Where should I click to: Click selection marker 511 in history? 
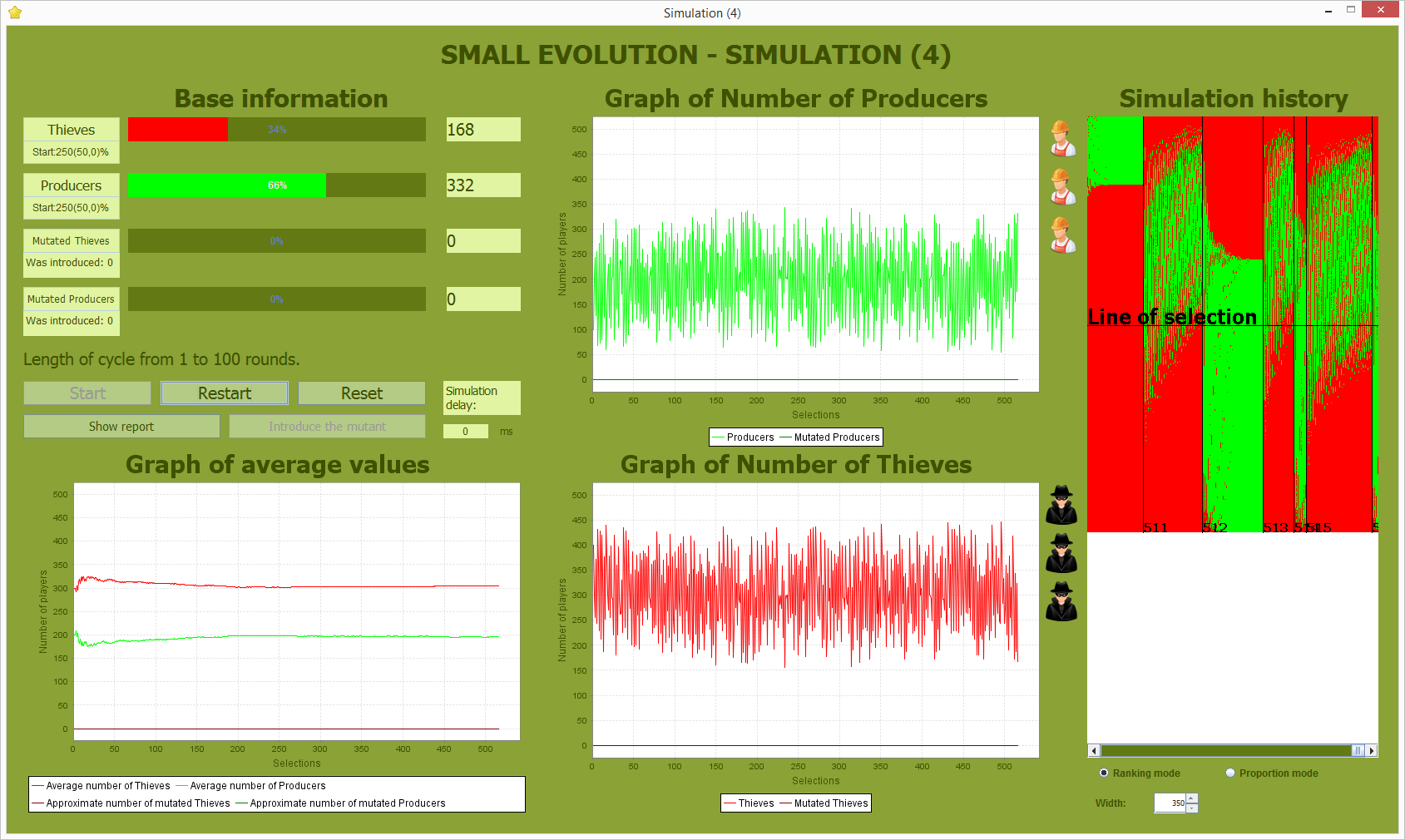pos(1155,527)
